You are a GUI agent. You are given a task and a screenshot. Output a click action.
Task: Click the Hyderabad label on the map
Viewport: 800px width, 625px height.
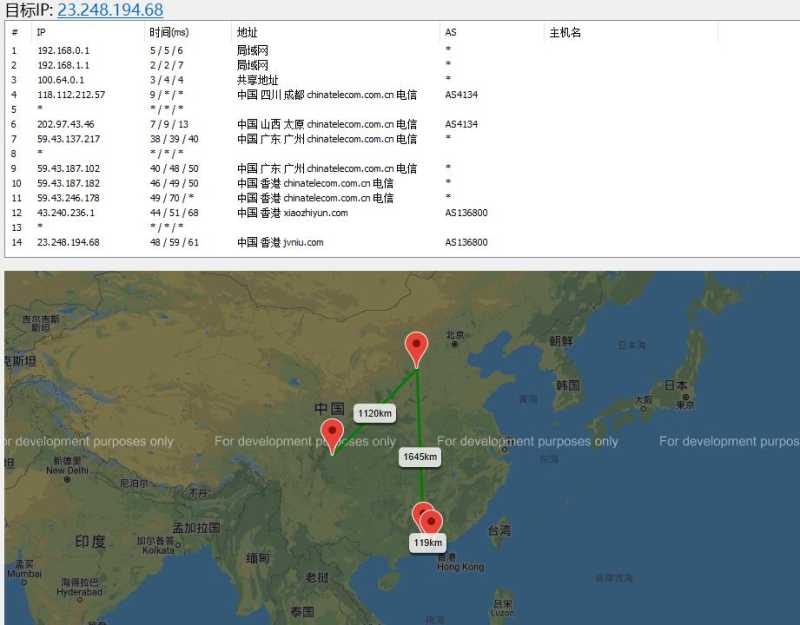[x=80, y=592]
